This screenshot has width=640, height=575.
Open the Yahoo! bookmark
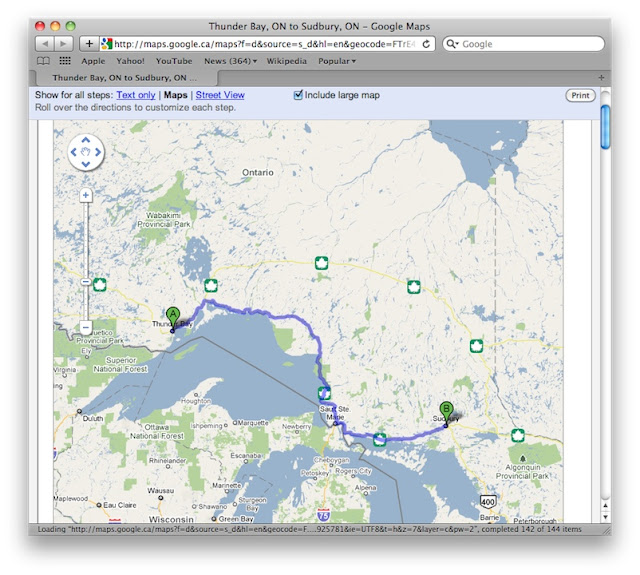(130, 61)
